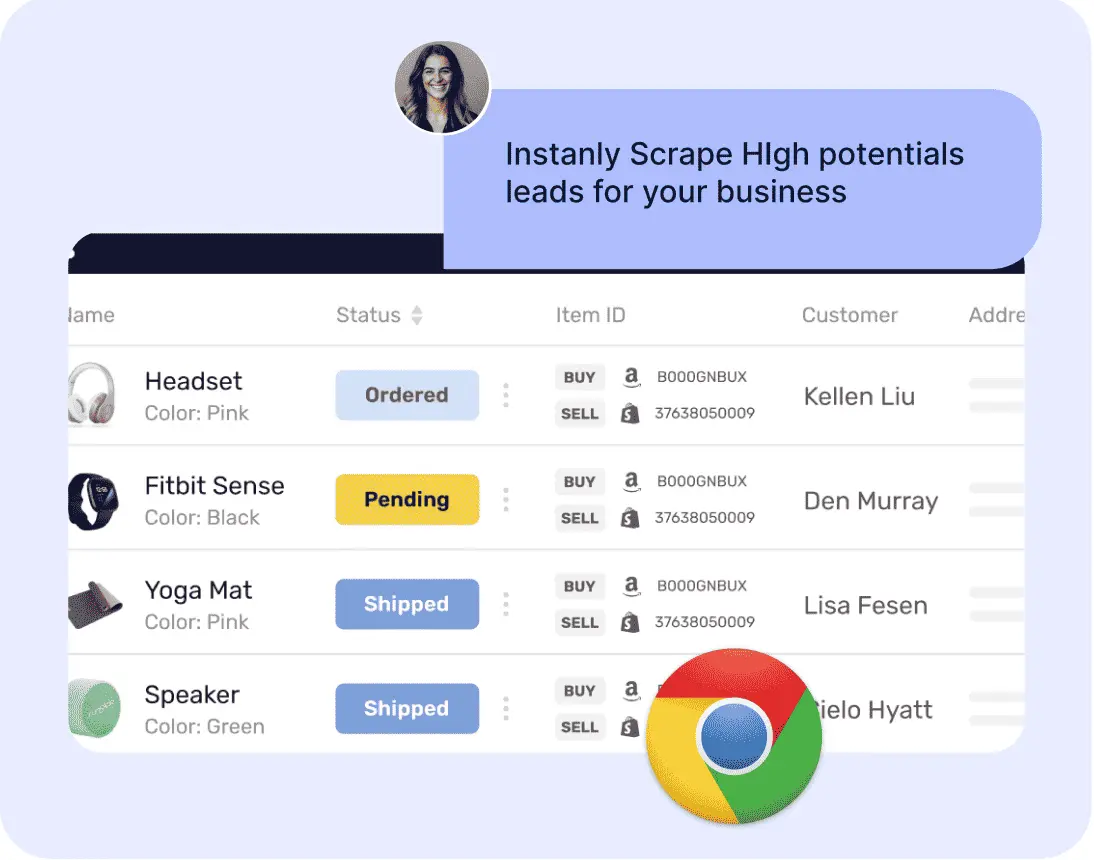Click the Headset product name
This screenshot has width=1094, height=860.
(x=193, y=382)
